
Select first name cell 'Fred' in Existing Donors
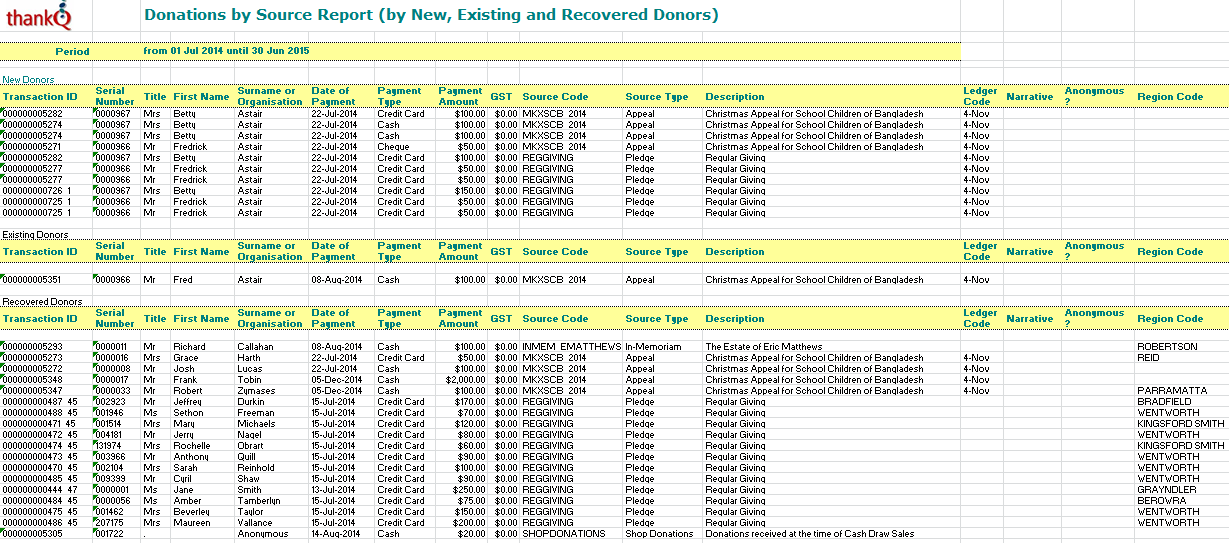click(182, 280)
